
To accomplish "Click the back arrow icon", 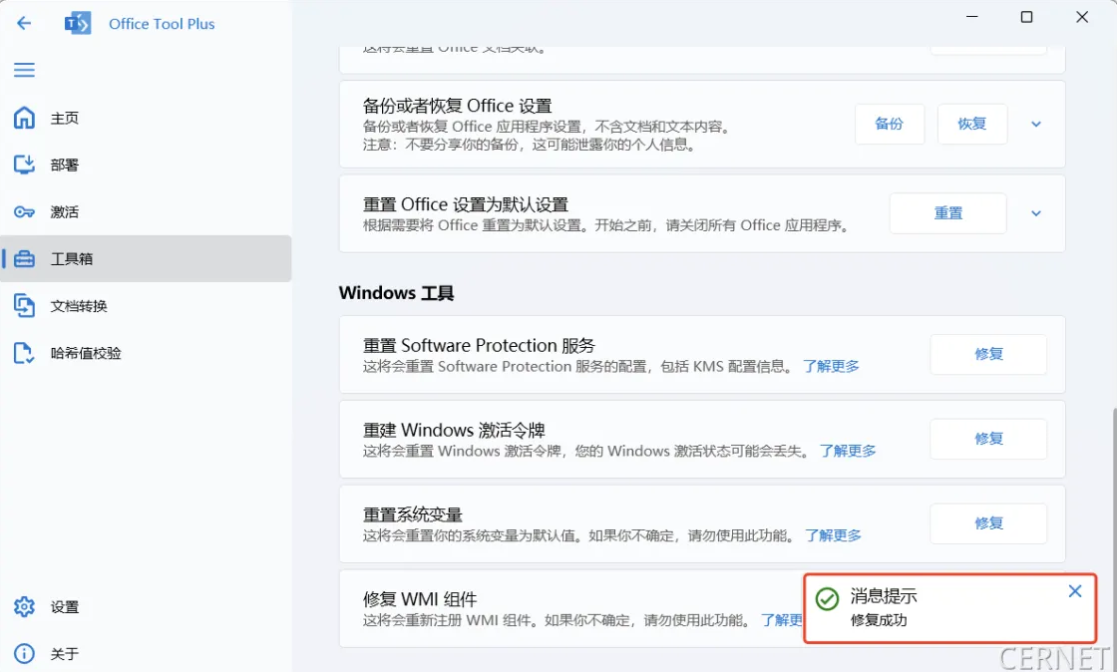I will pyautogui.click(x=24, y=23).
